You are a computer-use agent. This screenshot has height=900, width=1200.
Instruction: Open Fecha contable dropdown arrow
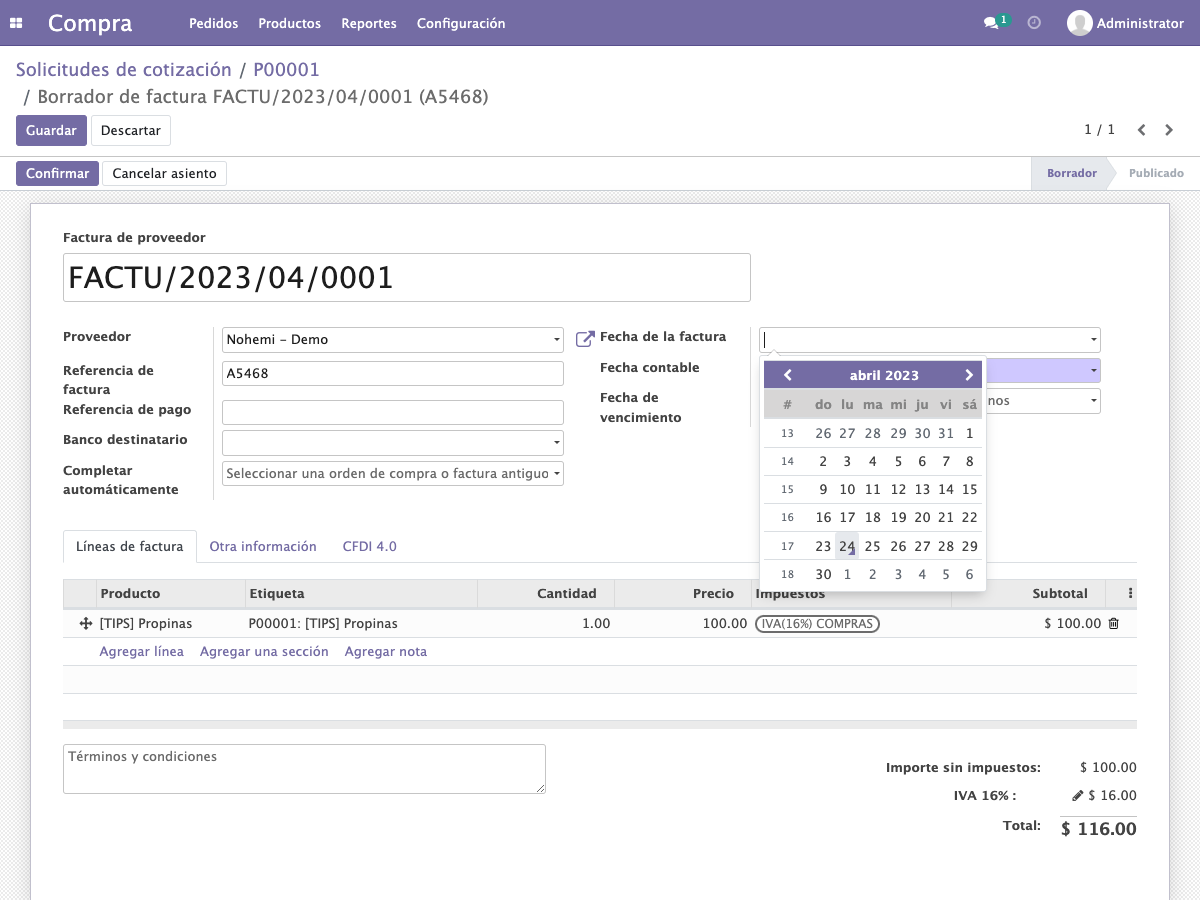click(x=1094, y=371)
